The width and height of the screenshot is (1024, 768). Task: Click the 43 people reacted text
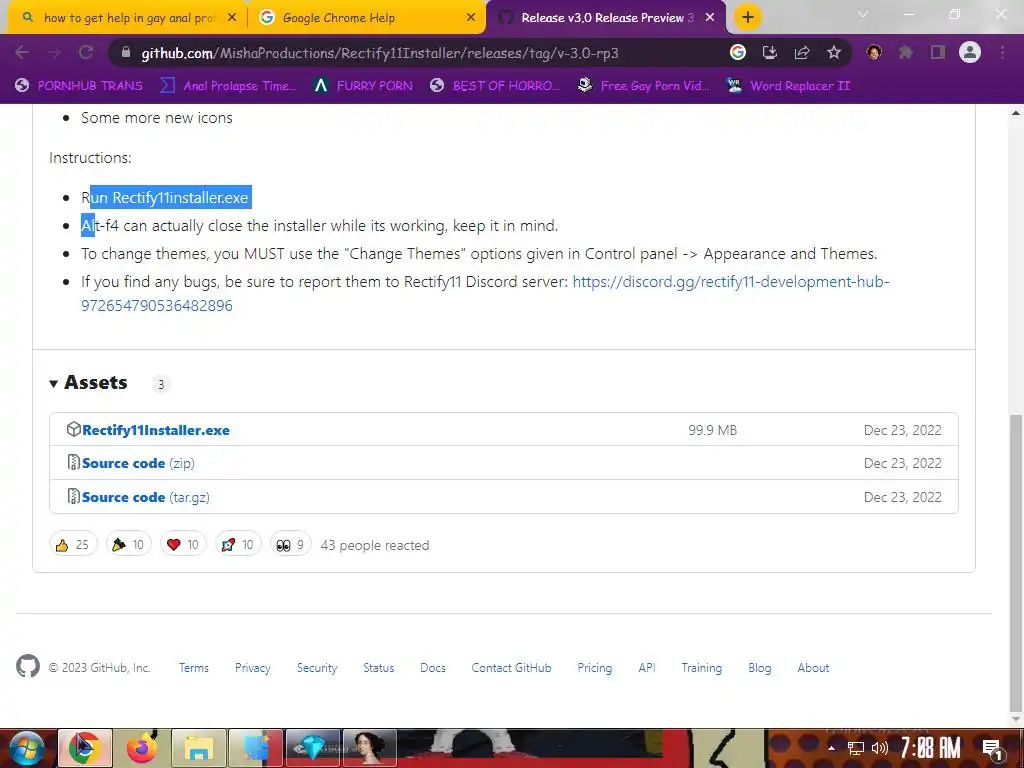[x=375, y=545]
